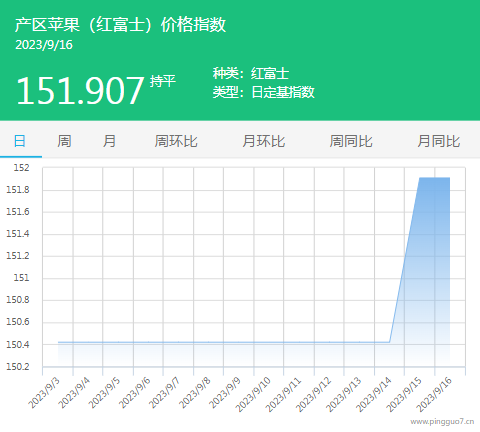Click the 2023/9/10 axis date label
This screenshot has height=432, width=480.
tap(253, 395)
